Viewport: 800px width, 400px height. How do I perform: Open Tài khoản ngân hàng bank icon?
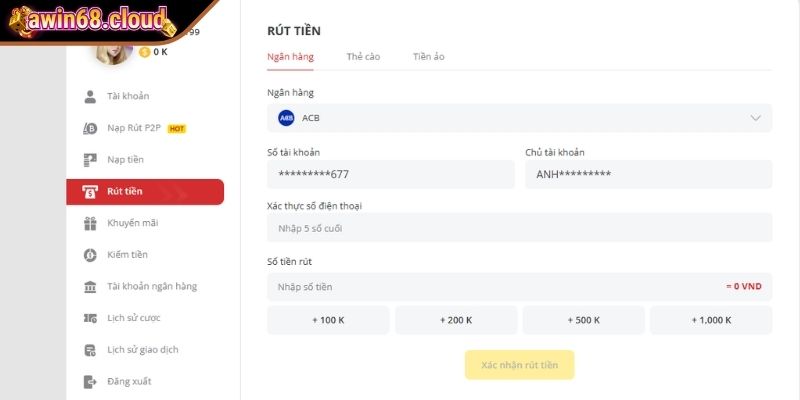click(x=89, y=287)
